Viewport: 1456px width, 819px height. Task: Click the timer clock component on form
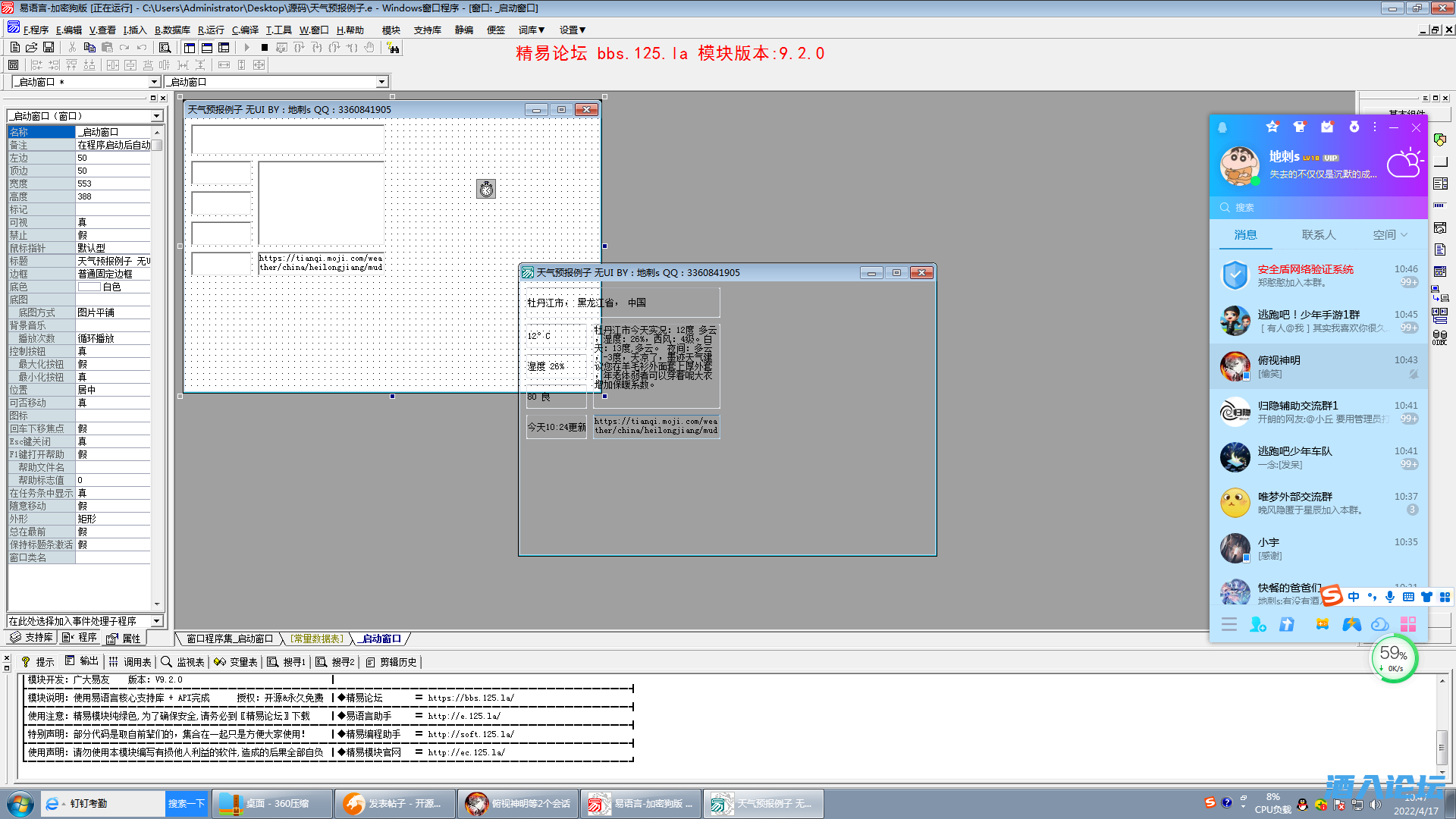click(486, 190)
